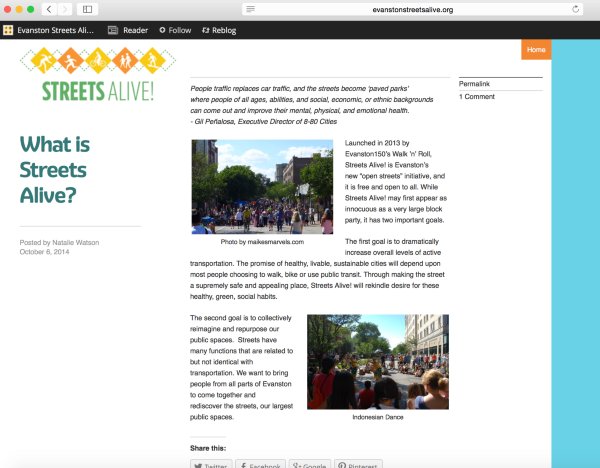Share the post on Twitter
The width and height of the screenshot is (600, 468).
pos(210,464)
